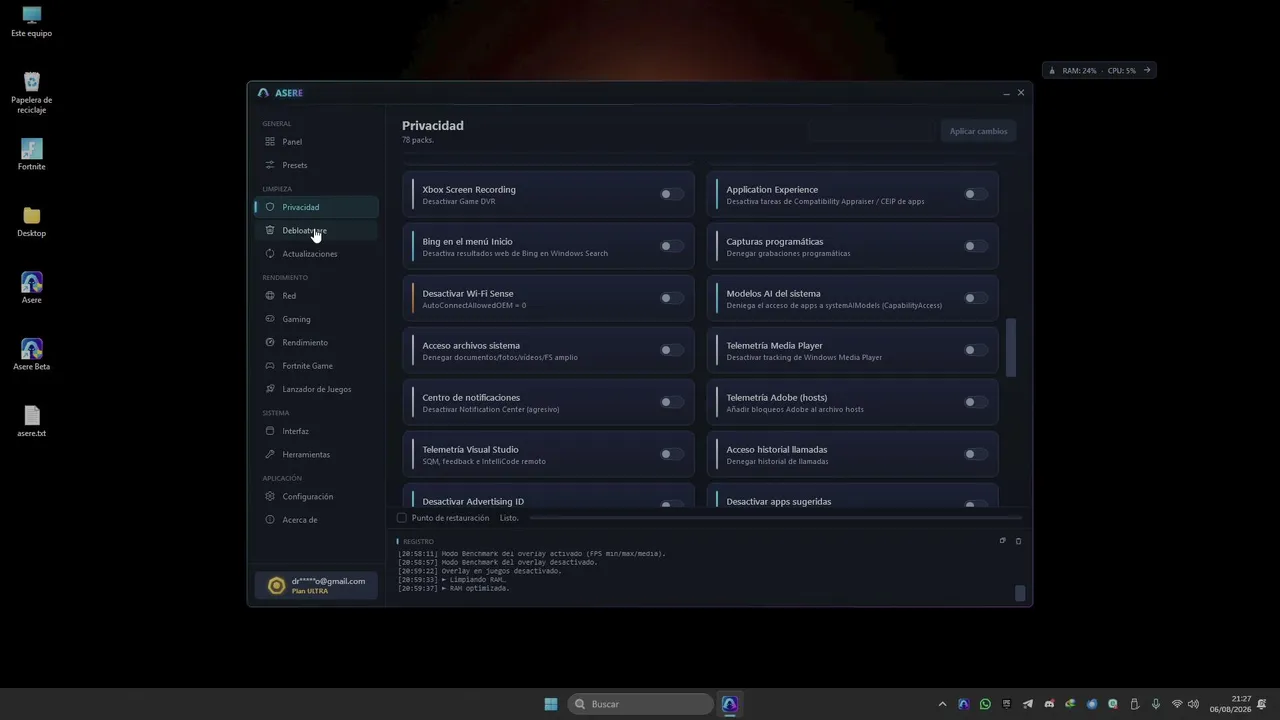Select Papelera de reciclaje desktop icon
1280x720 pixels.
[x=31, y=93]
